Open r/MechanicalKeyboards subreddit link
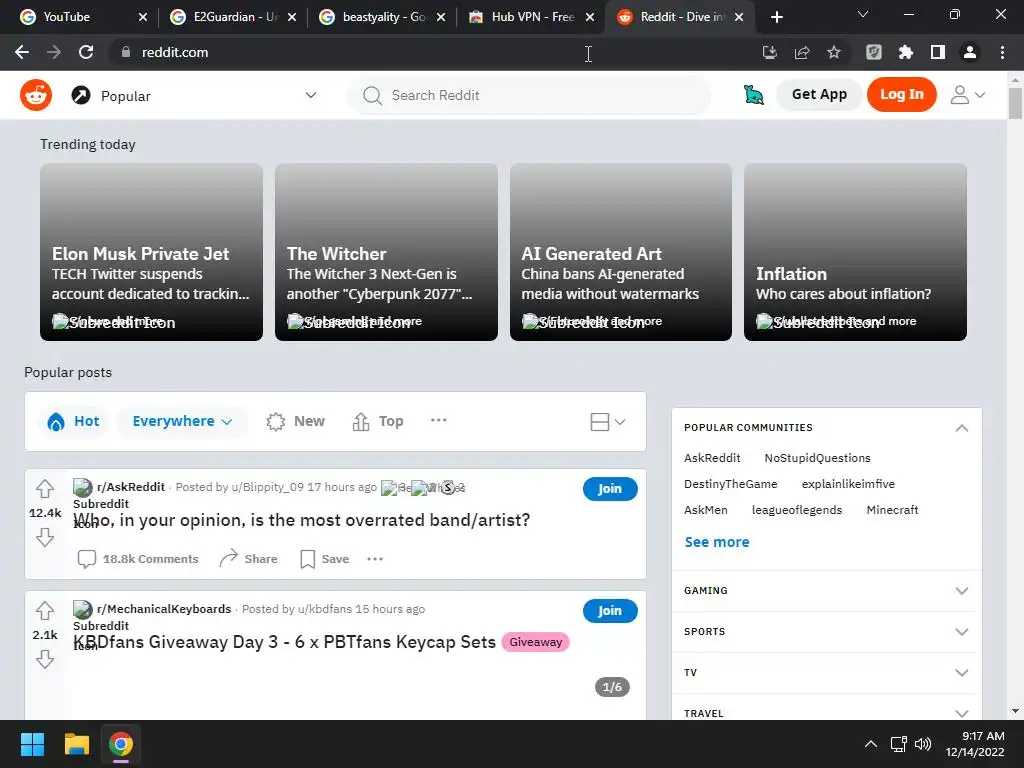Viewport: 1024px width, 768px height. pos(164,609)
